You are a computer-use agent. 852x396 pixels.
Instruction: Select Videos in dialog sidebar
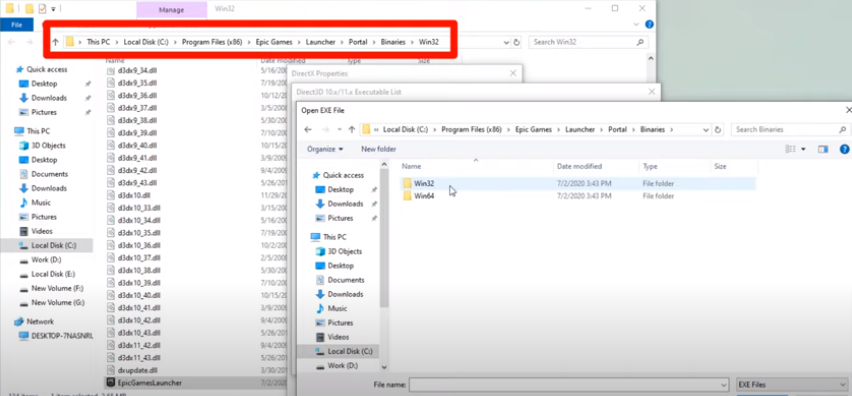coord(339,337)
